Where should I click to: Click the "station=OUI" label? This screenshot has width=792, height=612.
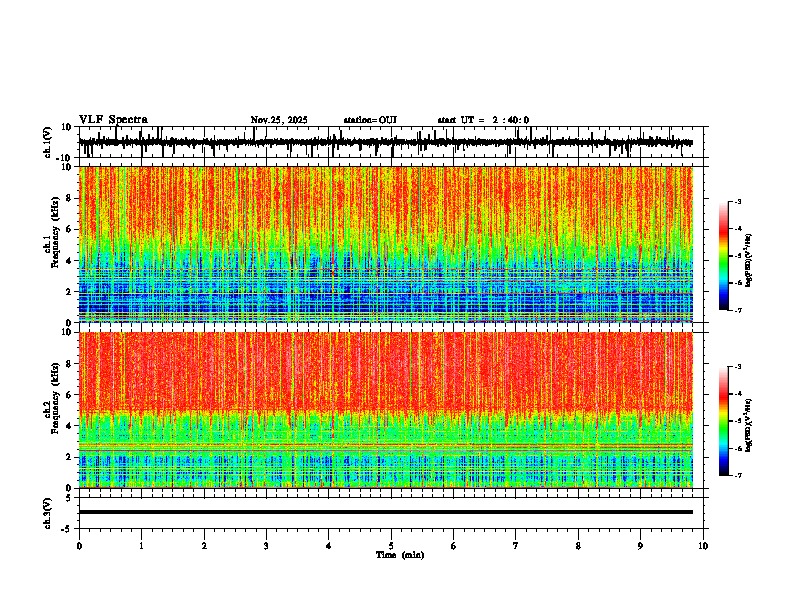370,120
